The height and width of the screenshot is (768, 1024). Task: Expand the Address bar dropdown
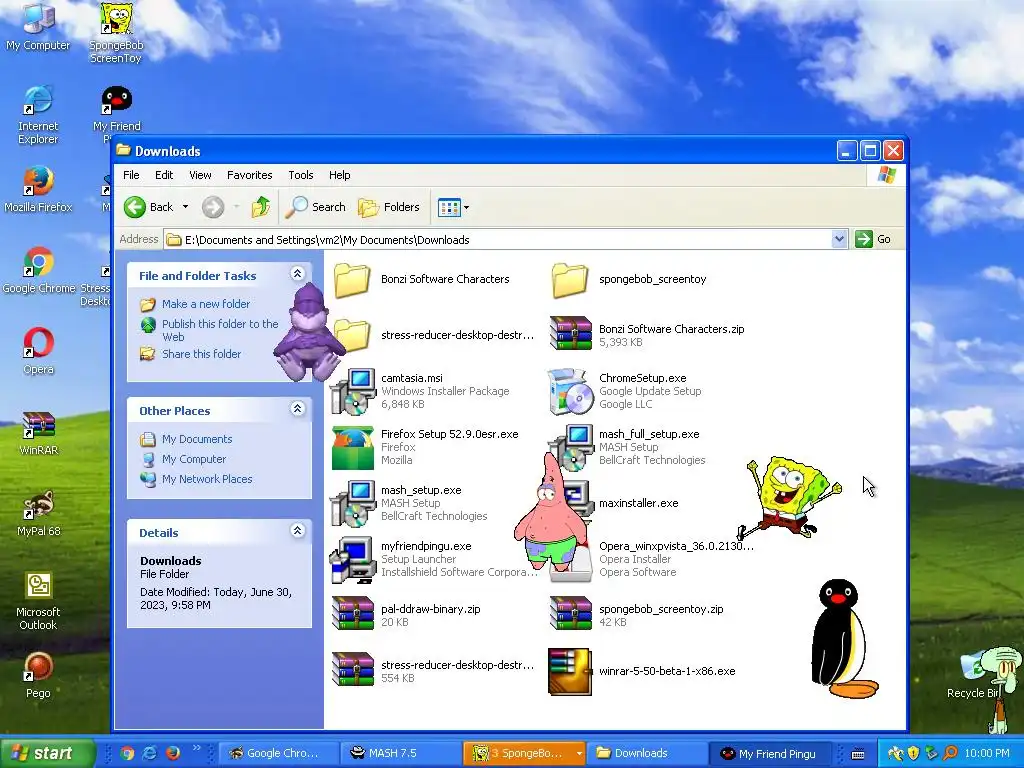point(839,239)
